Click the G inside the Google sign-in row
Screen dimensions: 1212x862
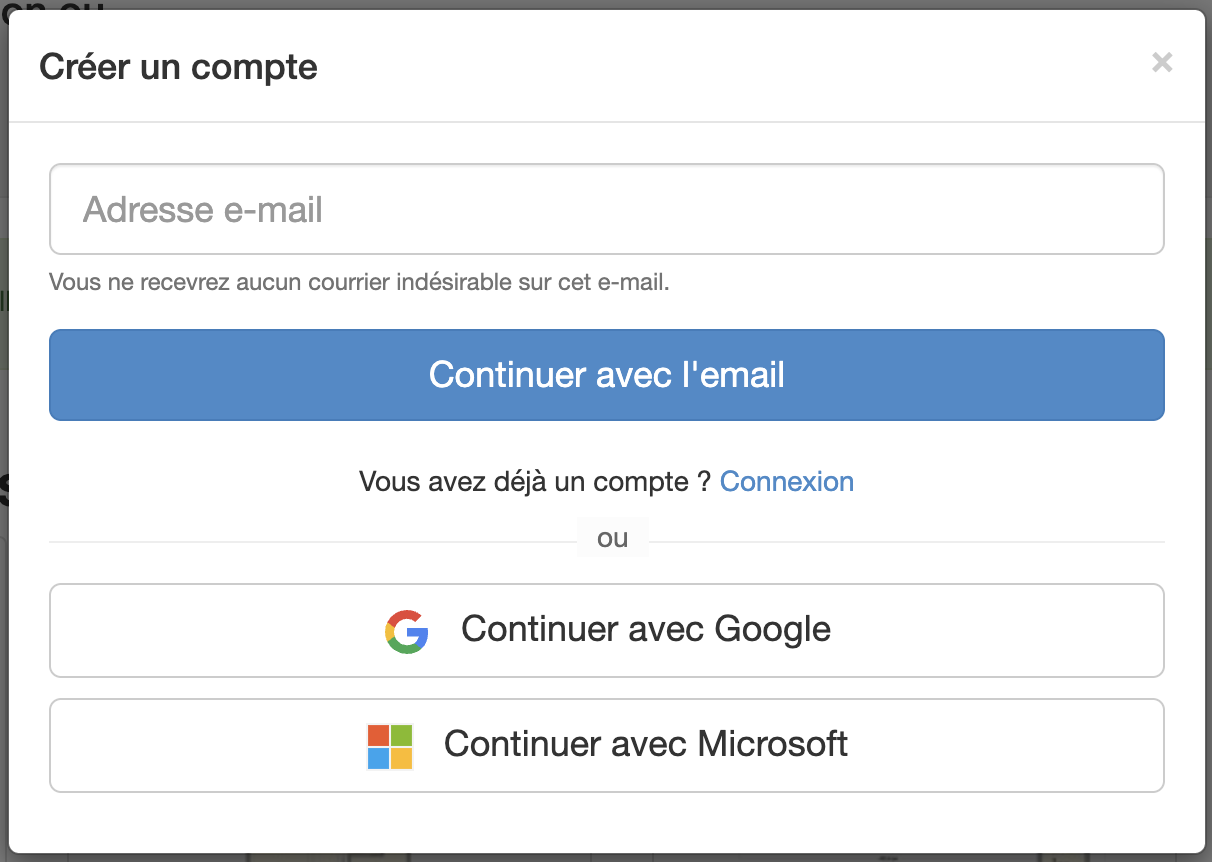coord(407,630)
